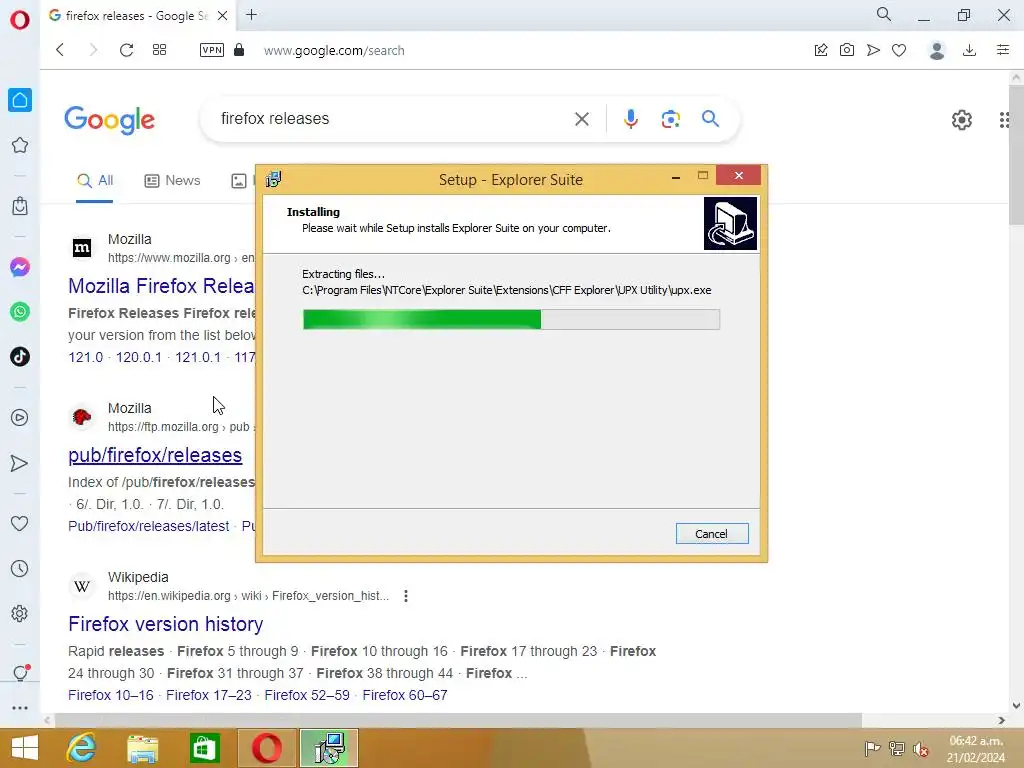This screenshot has width=1024, height=768.
Task: Launch WhatsApp from Opera sidebar
Action: pos(20,312)
